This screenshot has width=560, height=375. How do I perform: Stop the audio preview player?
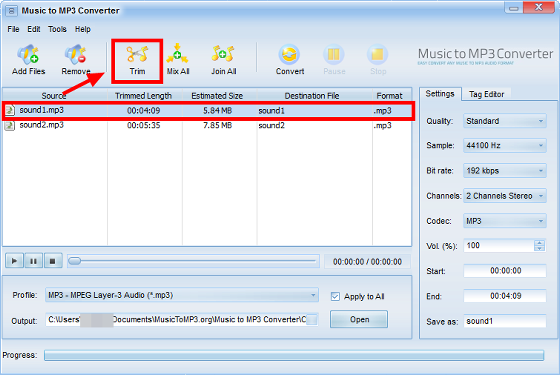pos(53,261)
